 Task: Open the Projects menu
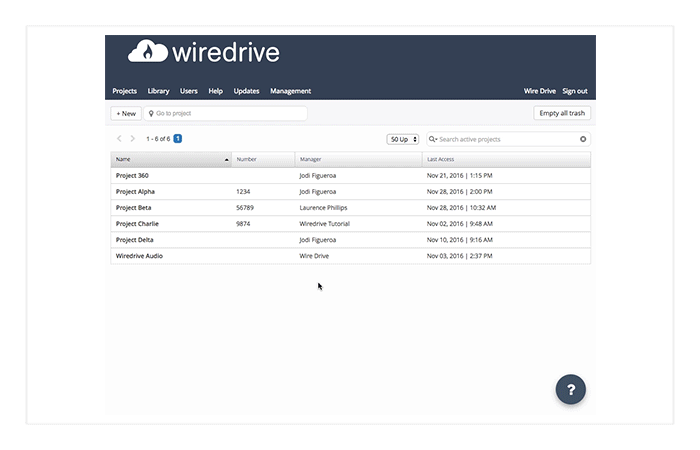pyautogui.click(x=125, y=91)
